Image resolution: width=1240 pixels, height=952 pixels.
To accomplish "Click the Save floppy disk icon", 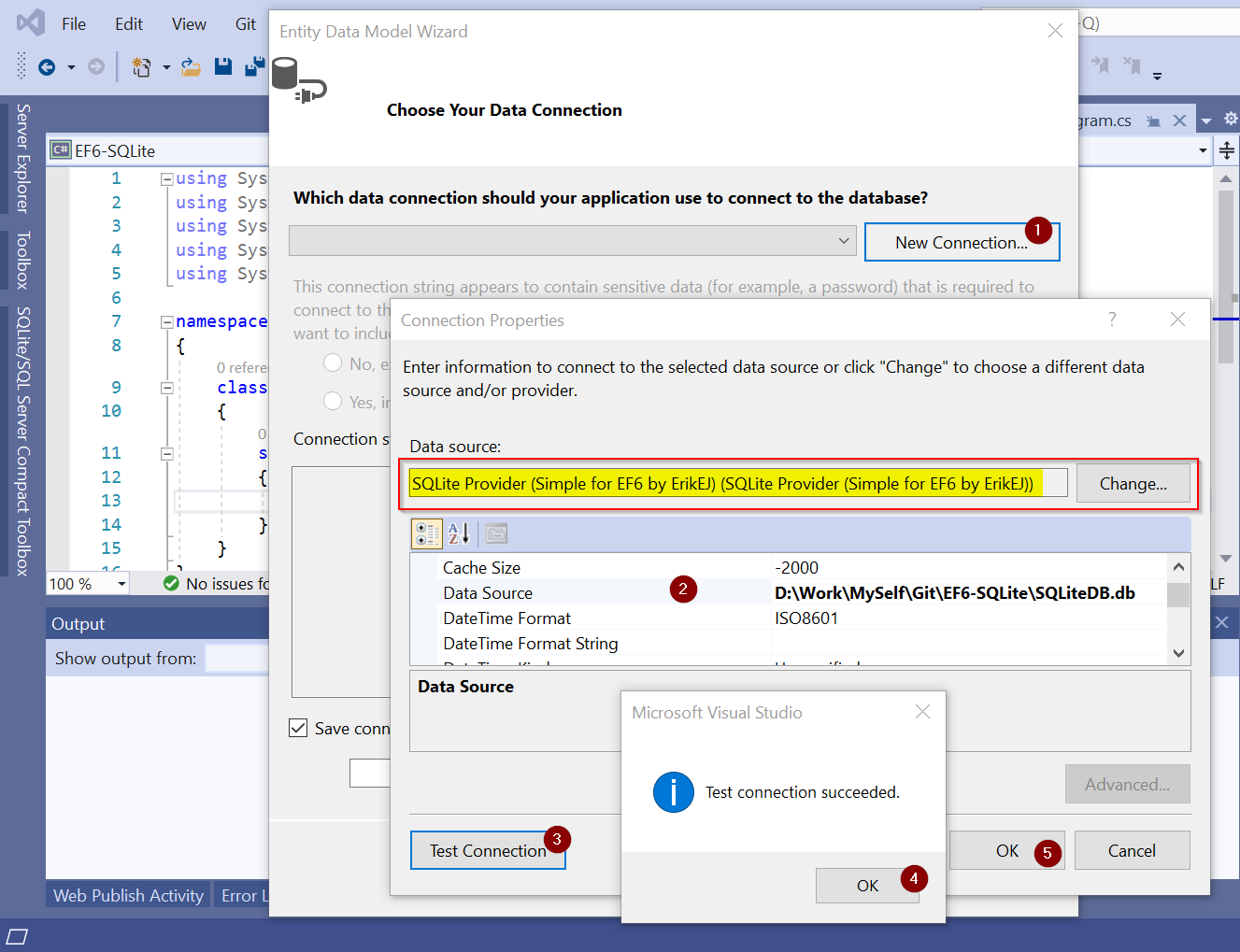I will pos(222,66).
